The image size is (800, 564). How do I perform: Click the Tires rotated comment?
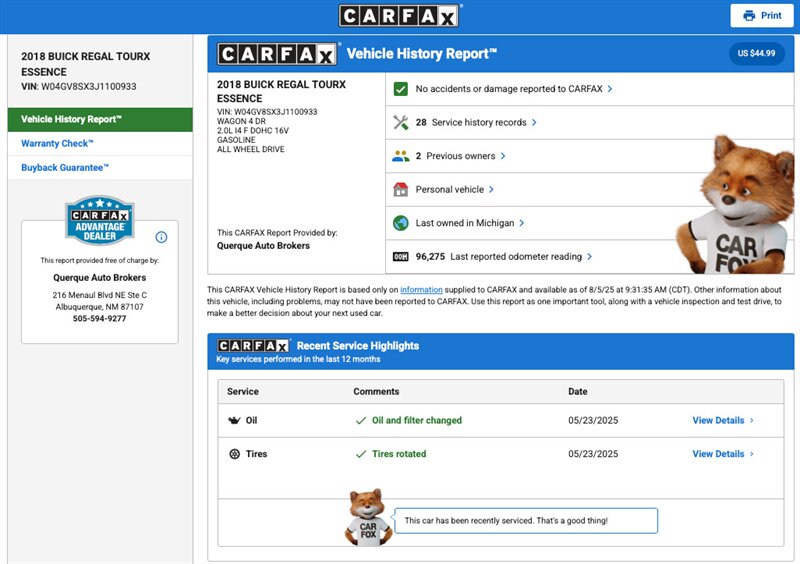[399, 454]
